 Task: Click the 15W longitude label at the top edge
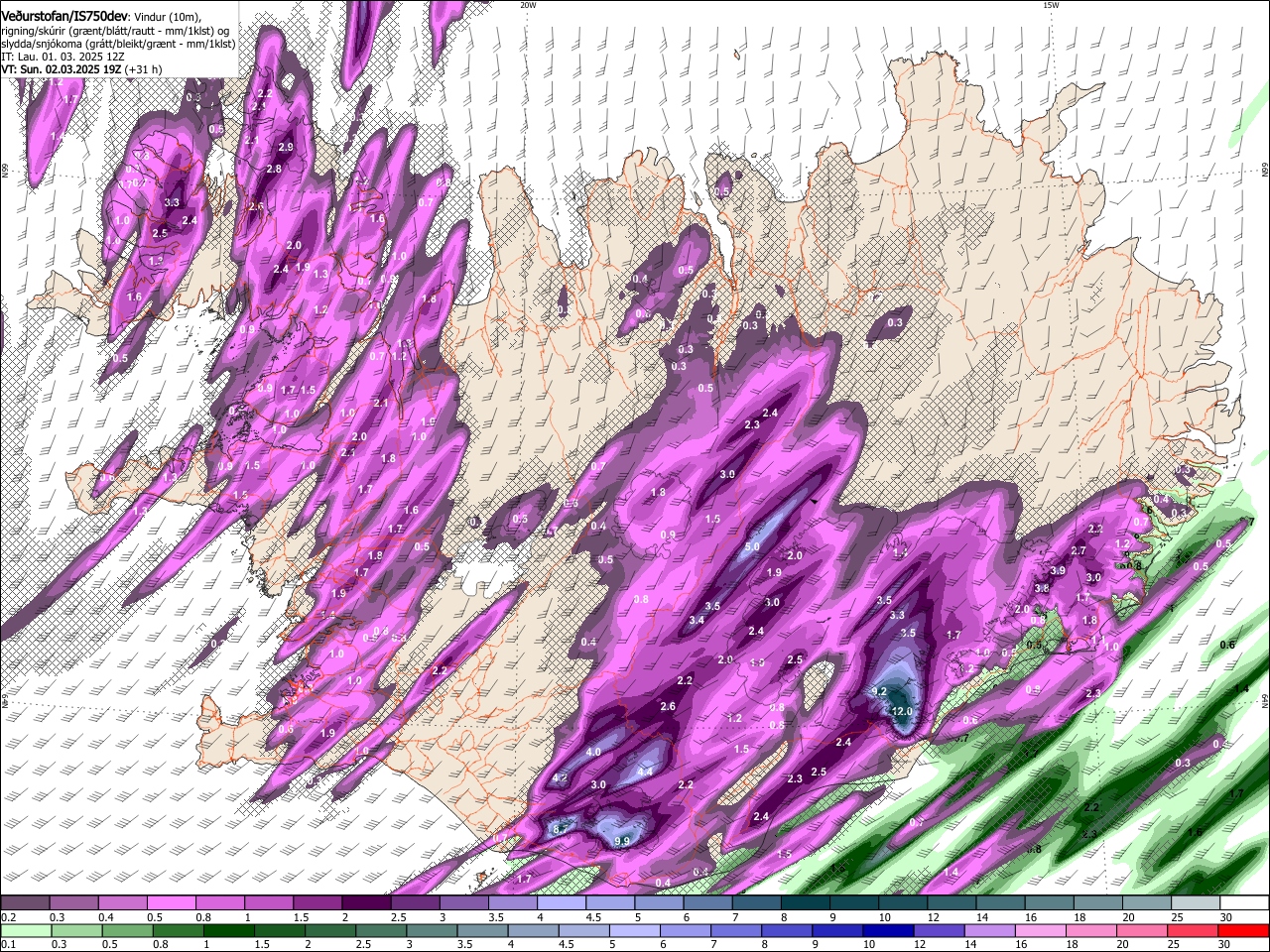pyautogui.click(x=1051, y=5)
